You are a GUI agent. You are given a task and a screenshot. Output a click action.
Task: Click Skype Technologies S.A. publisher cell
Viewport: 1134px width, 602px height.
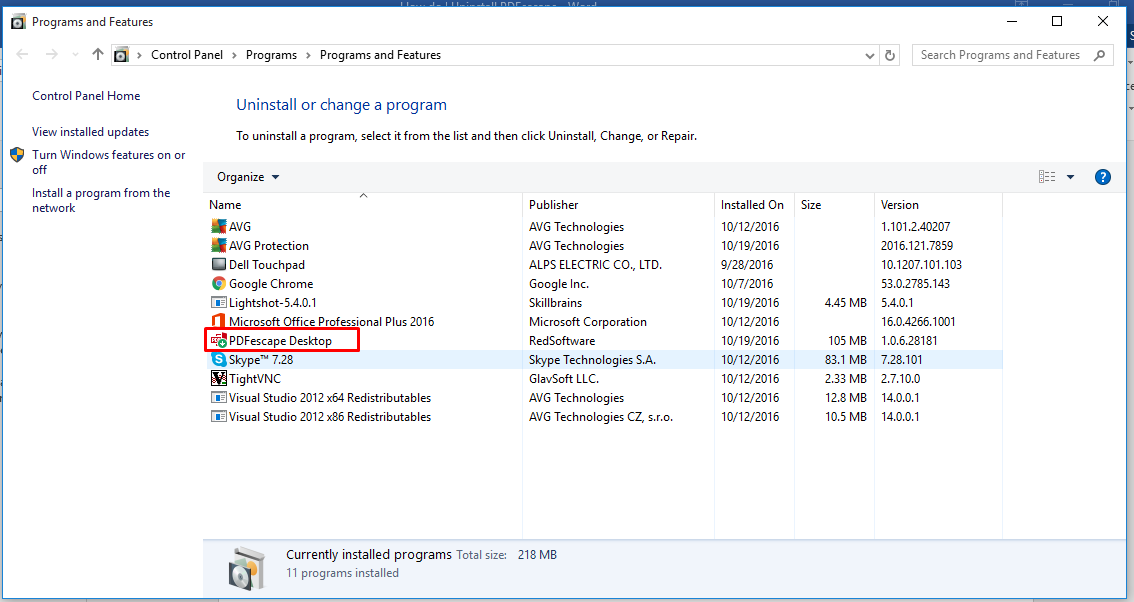click(592, 360)
